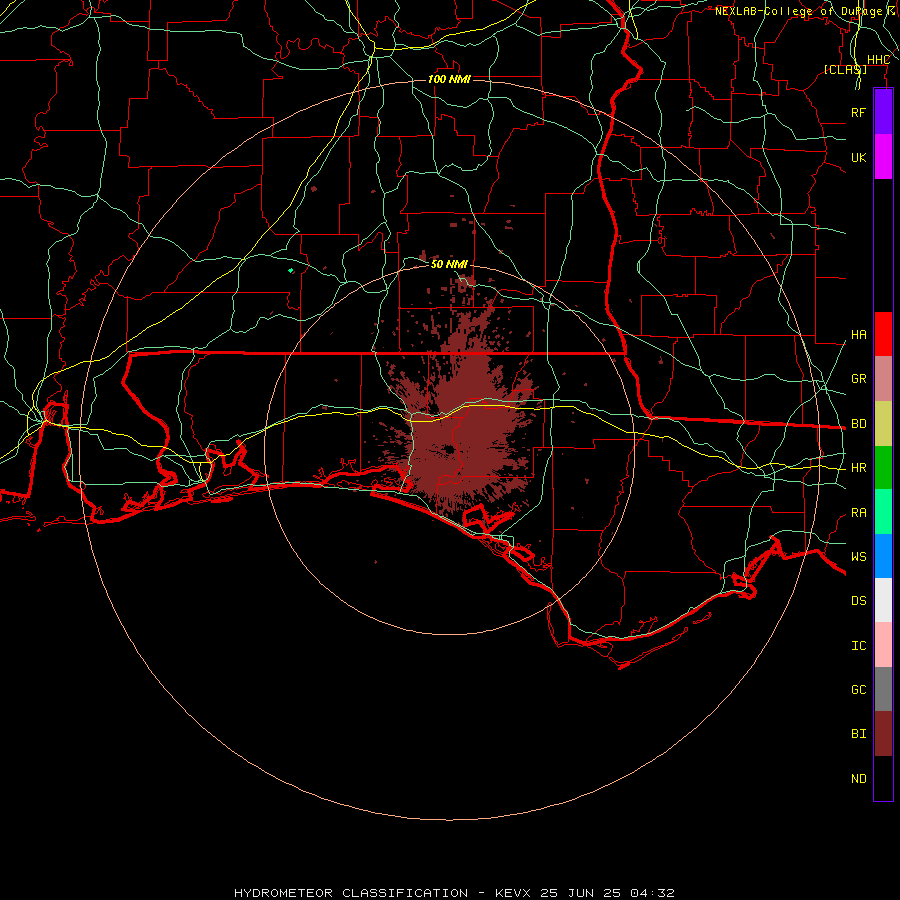The image size is (900, 900).
Task: Select the GC gray legend swatch
Action: 883,689
